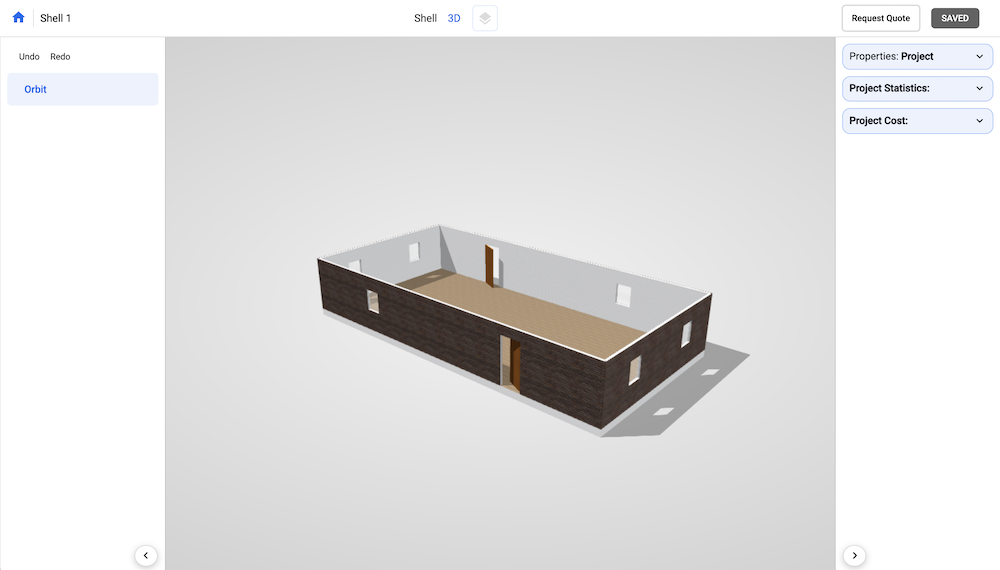
Task: Collapse left panel with the chevron button
Action: 146,555
